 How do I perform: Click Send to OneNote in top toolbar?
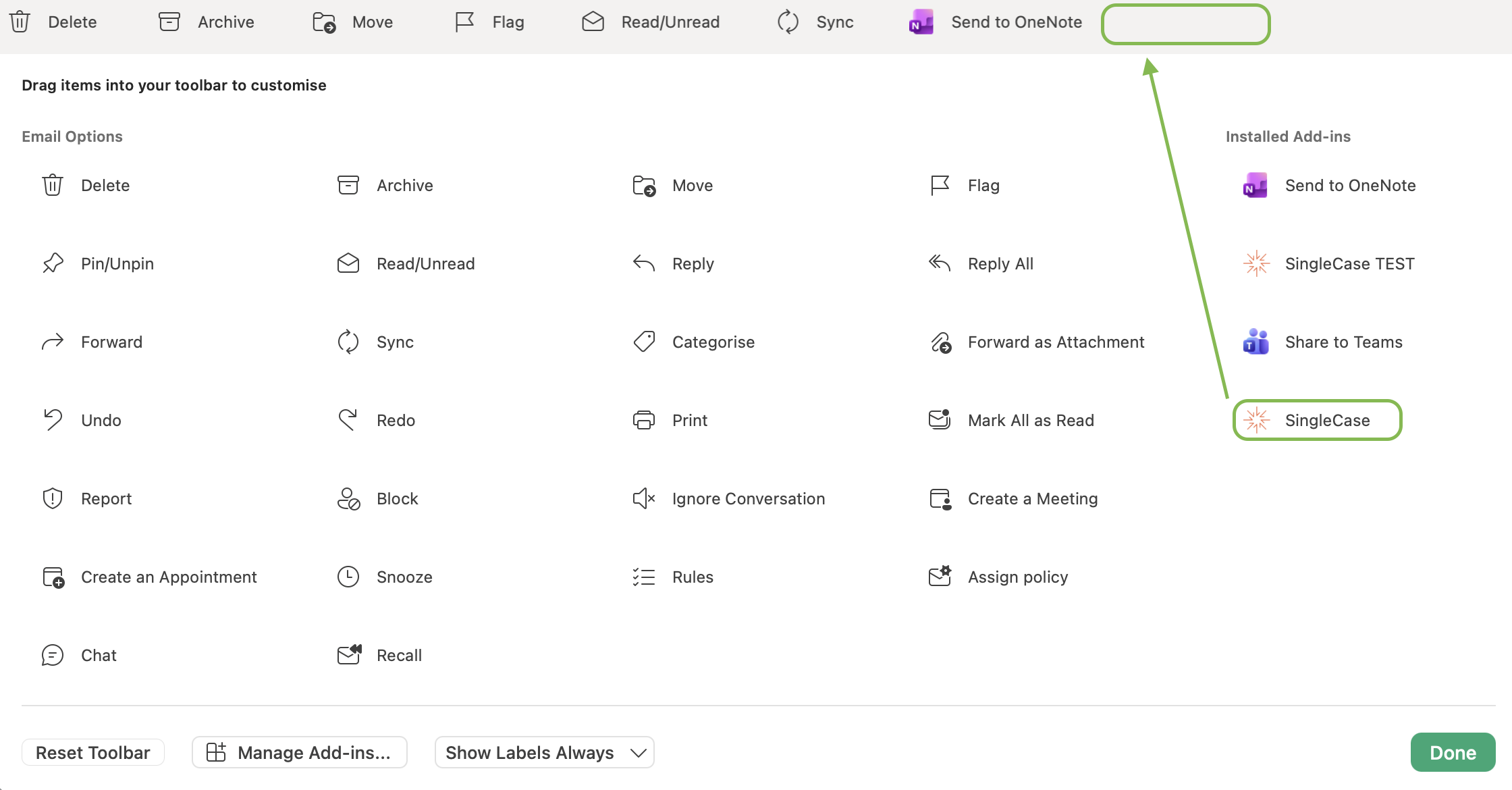(x=996, y=22)
